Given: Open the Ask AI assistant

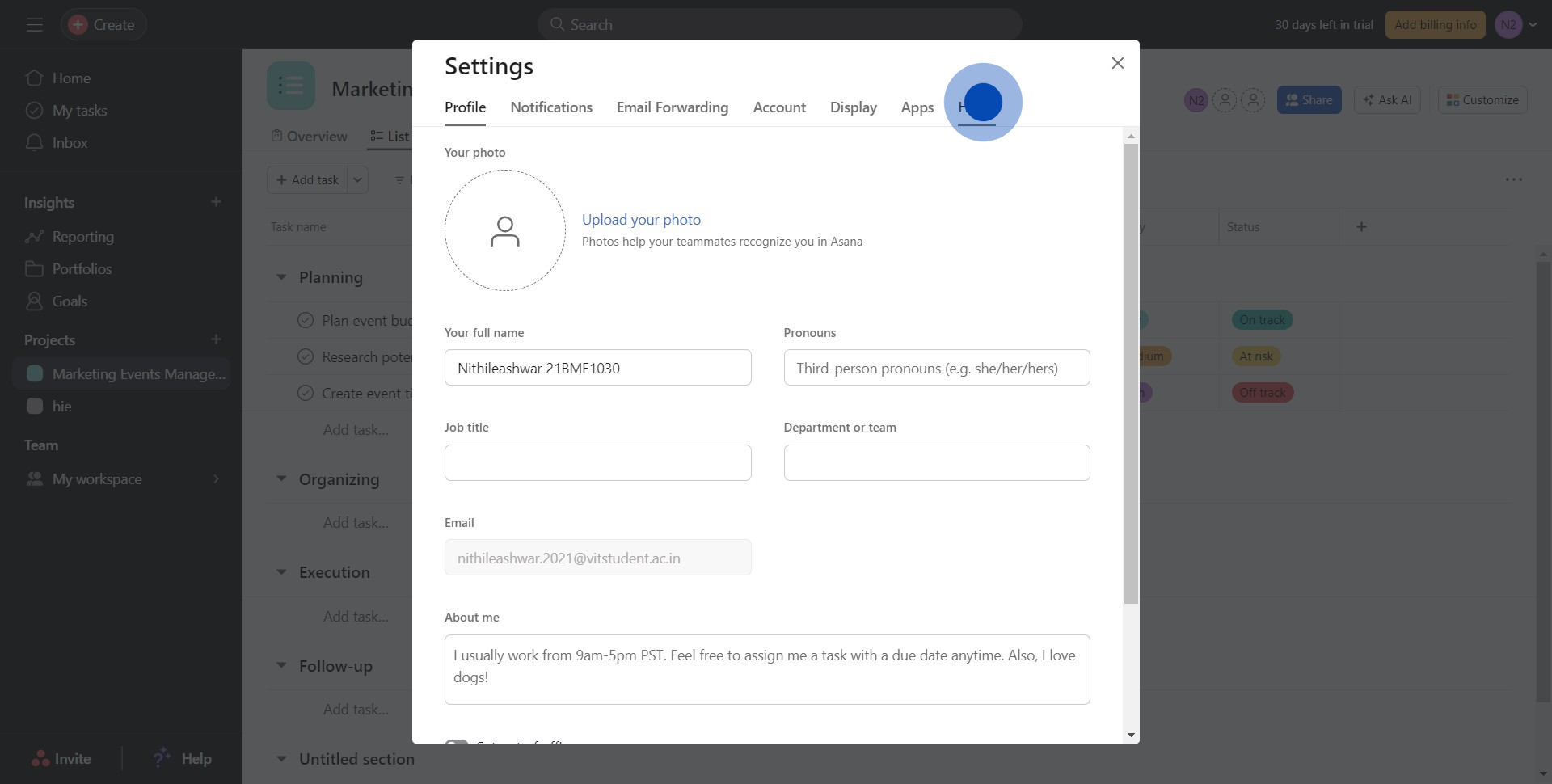Looking at the screenshot, I should click(x=1386, y=99).
